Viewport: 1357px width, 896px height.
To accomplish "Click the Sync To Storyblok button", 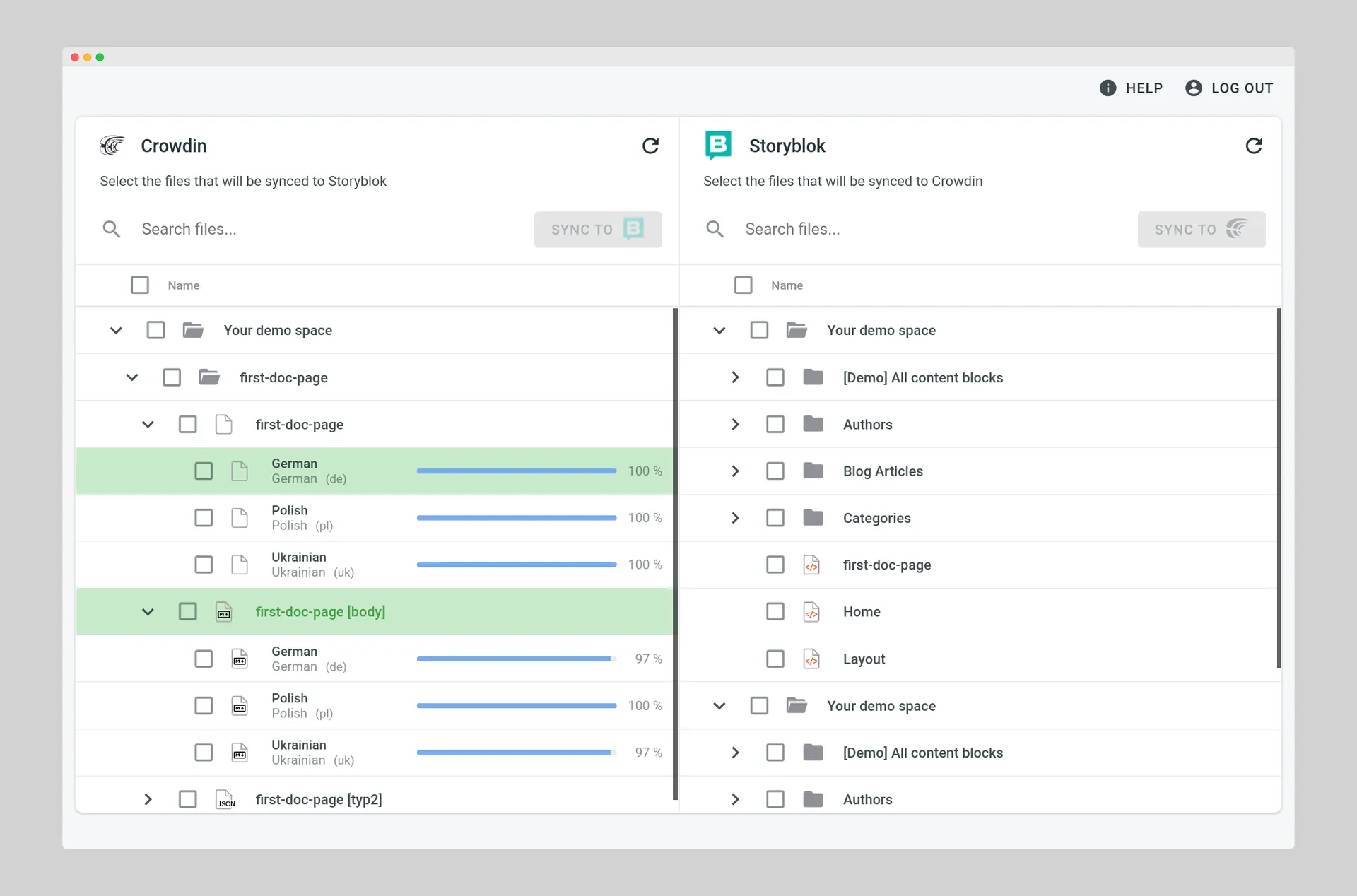I will click(x=598, y=229).
